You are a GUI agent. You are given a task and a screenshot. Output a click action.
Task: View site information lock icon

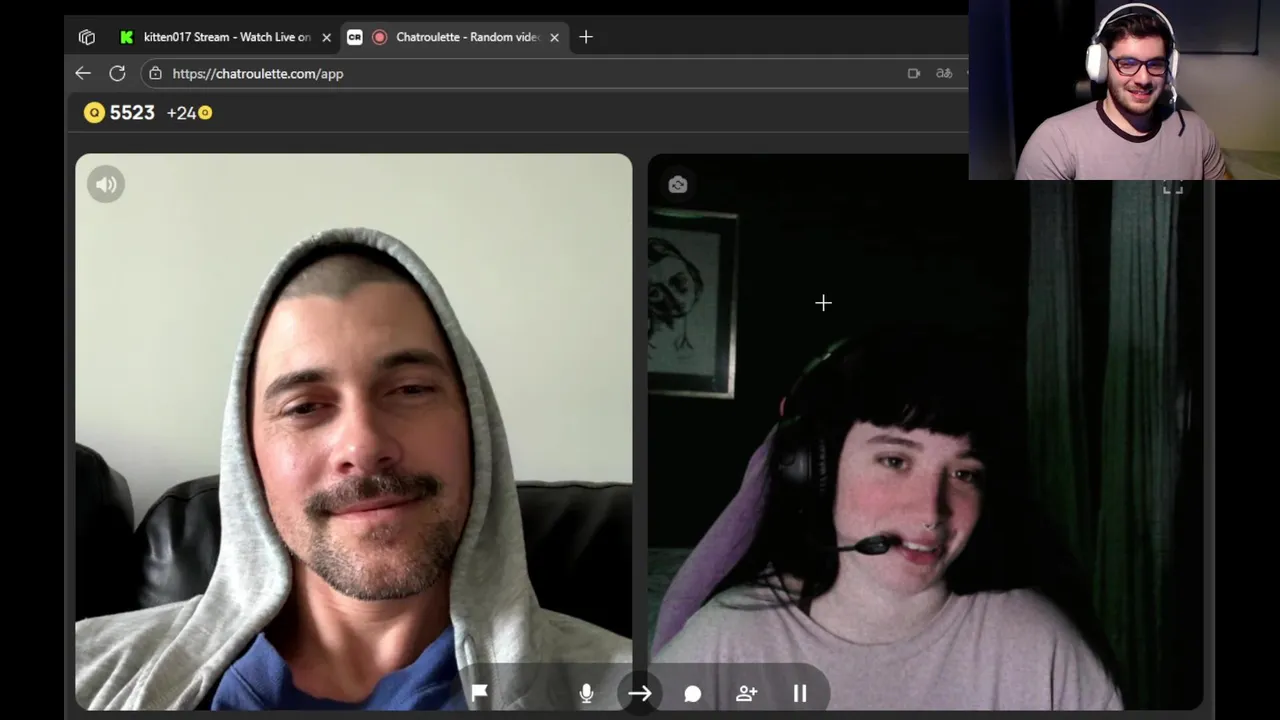(x=155, y=73)
